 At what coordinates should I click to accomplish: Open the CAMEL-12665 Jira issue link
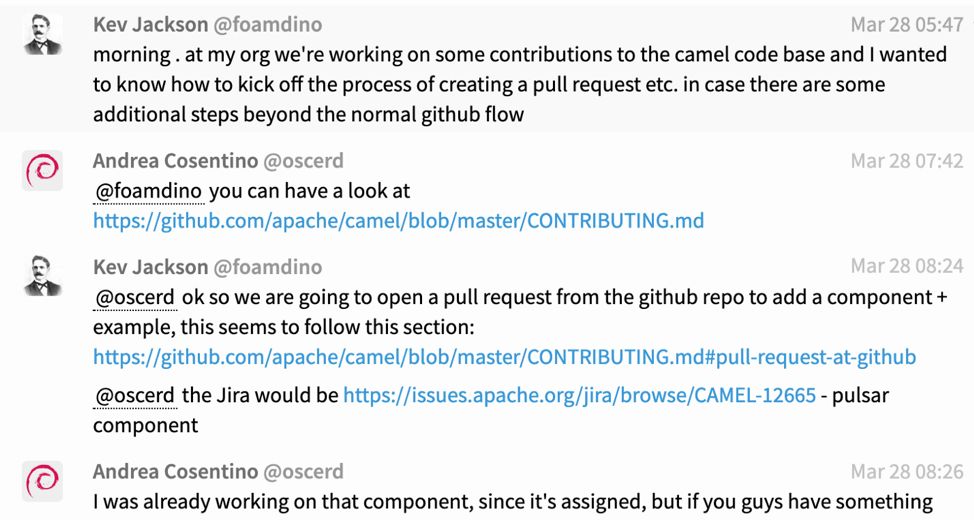tap(579, 396)
